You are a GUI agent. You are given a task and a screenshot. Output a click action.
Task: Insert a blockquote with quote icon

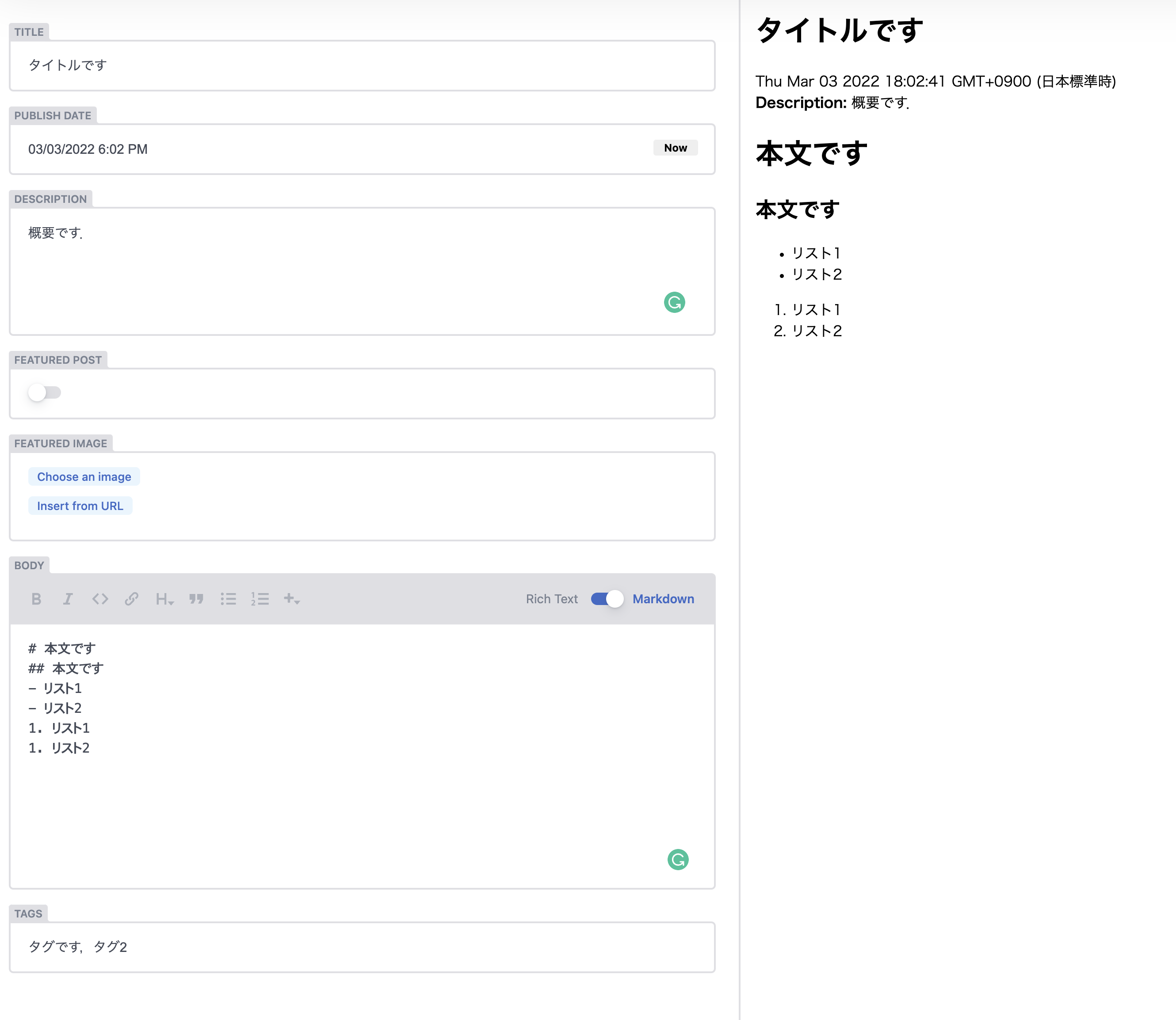click(x=196, y=599)
